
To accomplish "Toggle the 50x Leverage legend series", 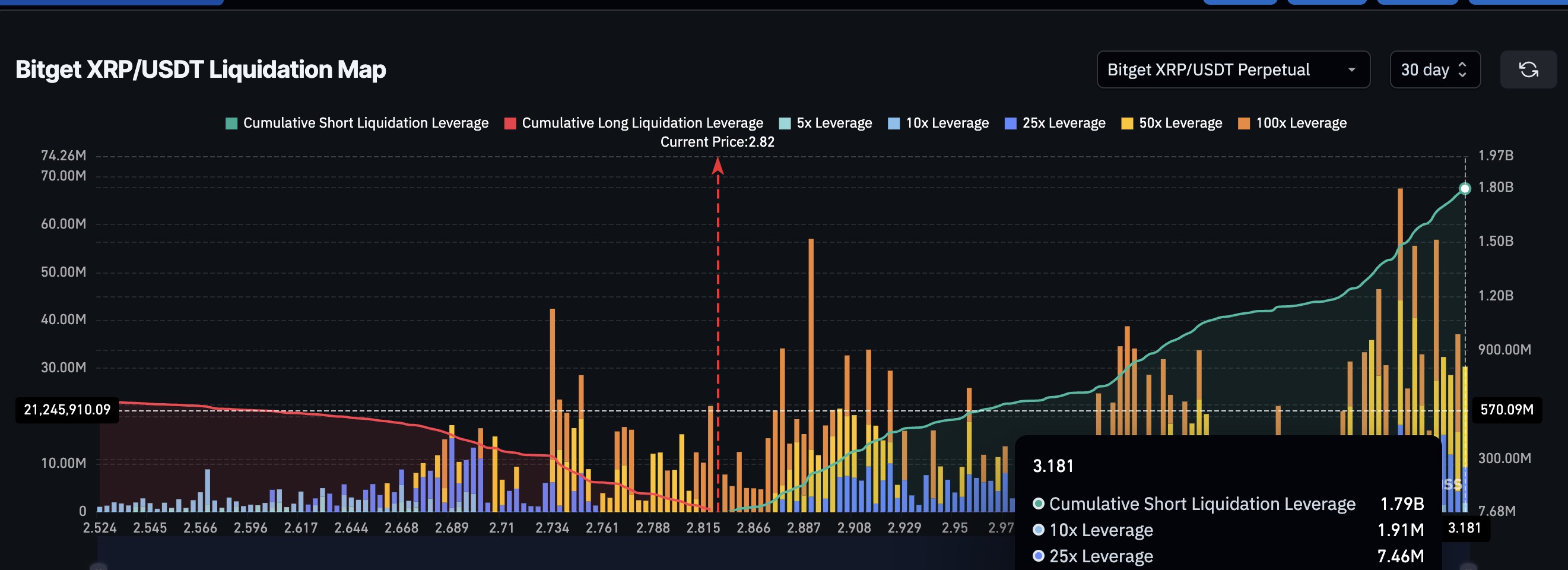I will pyautogui.click(x=1172, y=123).
